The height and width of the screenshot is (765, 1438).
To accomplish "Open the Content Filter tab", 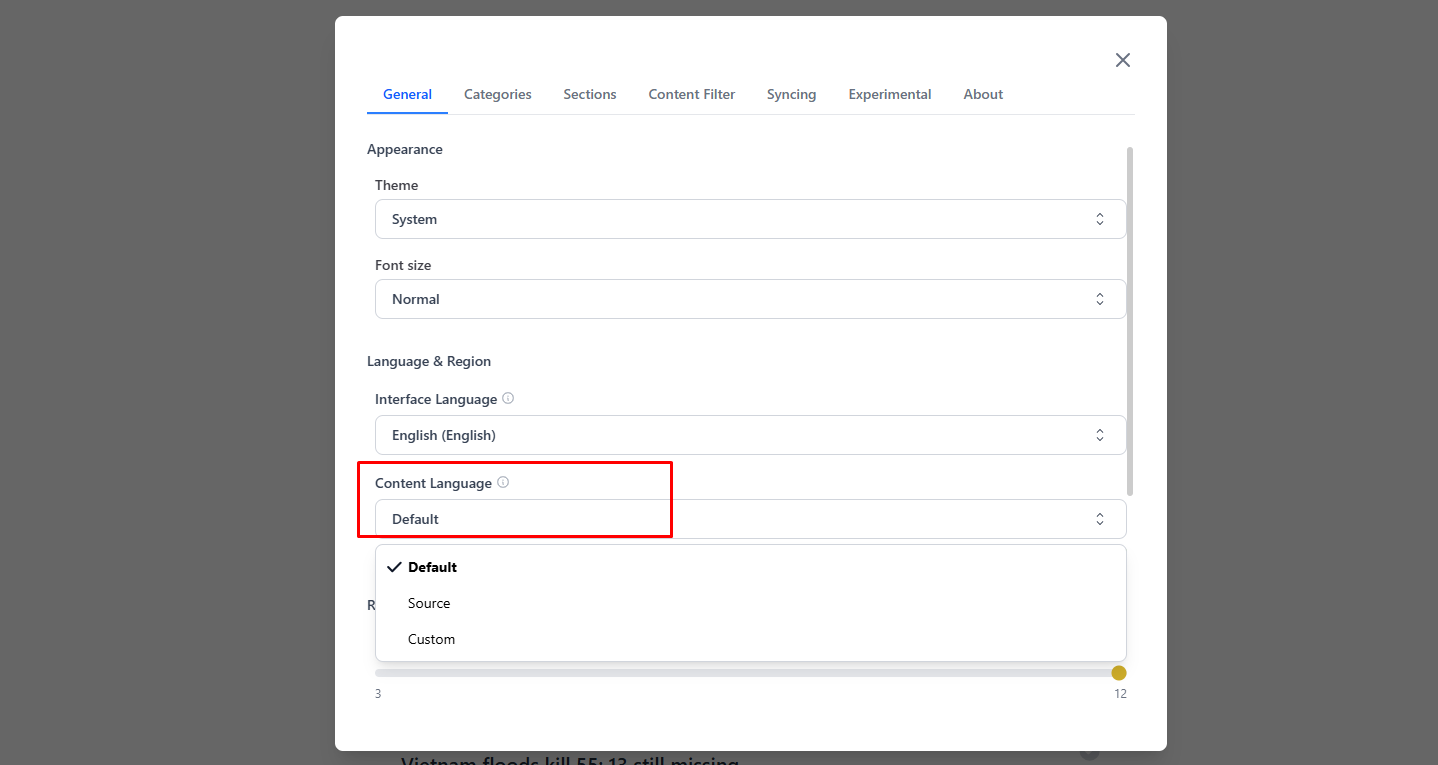I will [692, 94].
